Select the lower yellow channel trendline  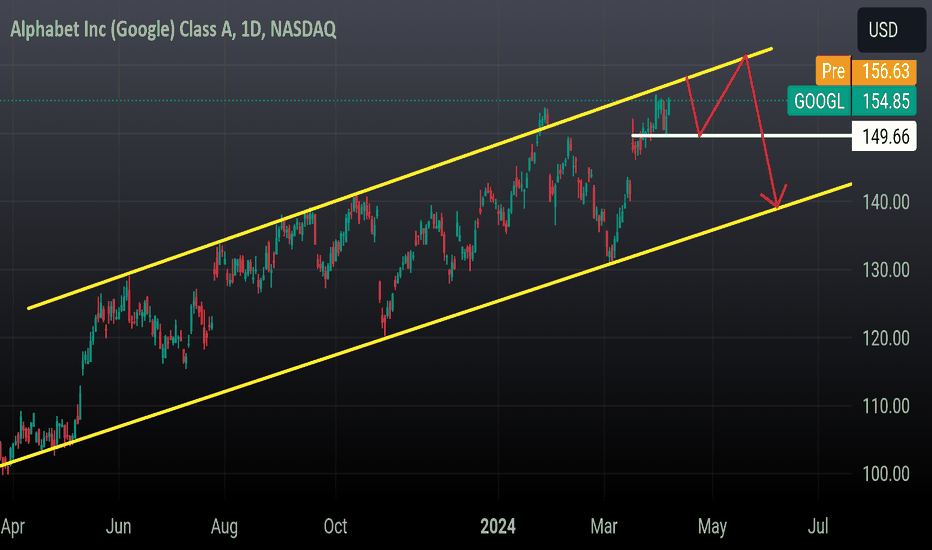[426, 325]
